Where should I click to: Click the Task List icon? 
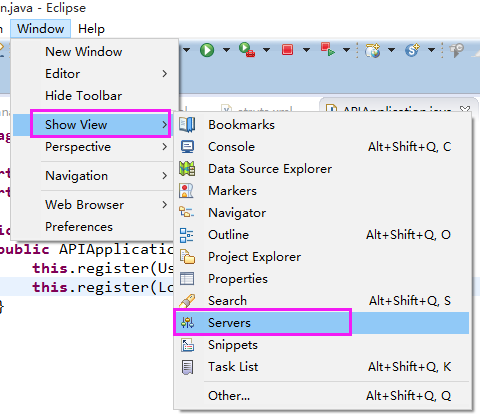[187, 367]
